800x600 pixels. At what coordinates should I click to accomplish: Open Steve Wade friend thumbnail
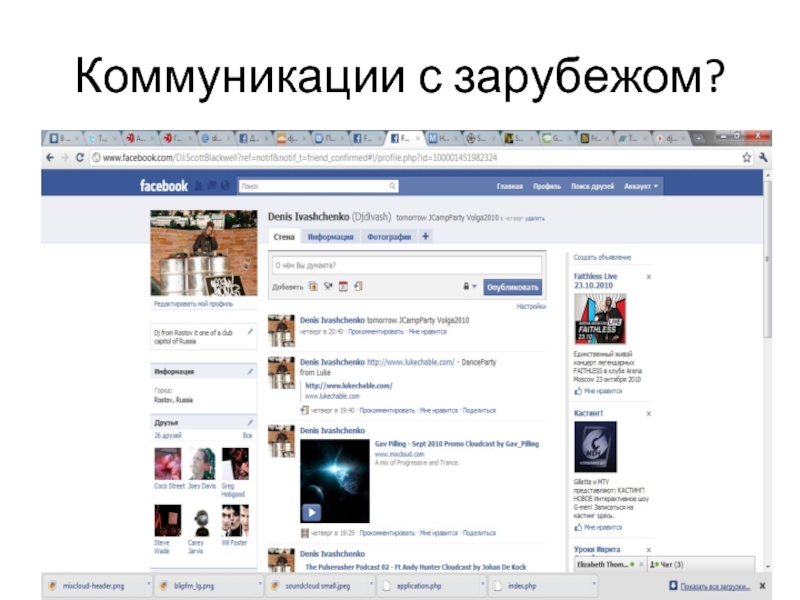tap(168, 520)
